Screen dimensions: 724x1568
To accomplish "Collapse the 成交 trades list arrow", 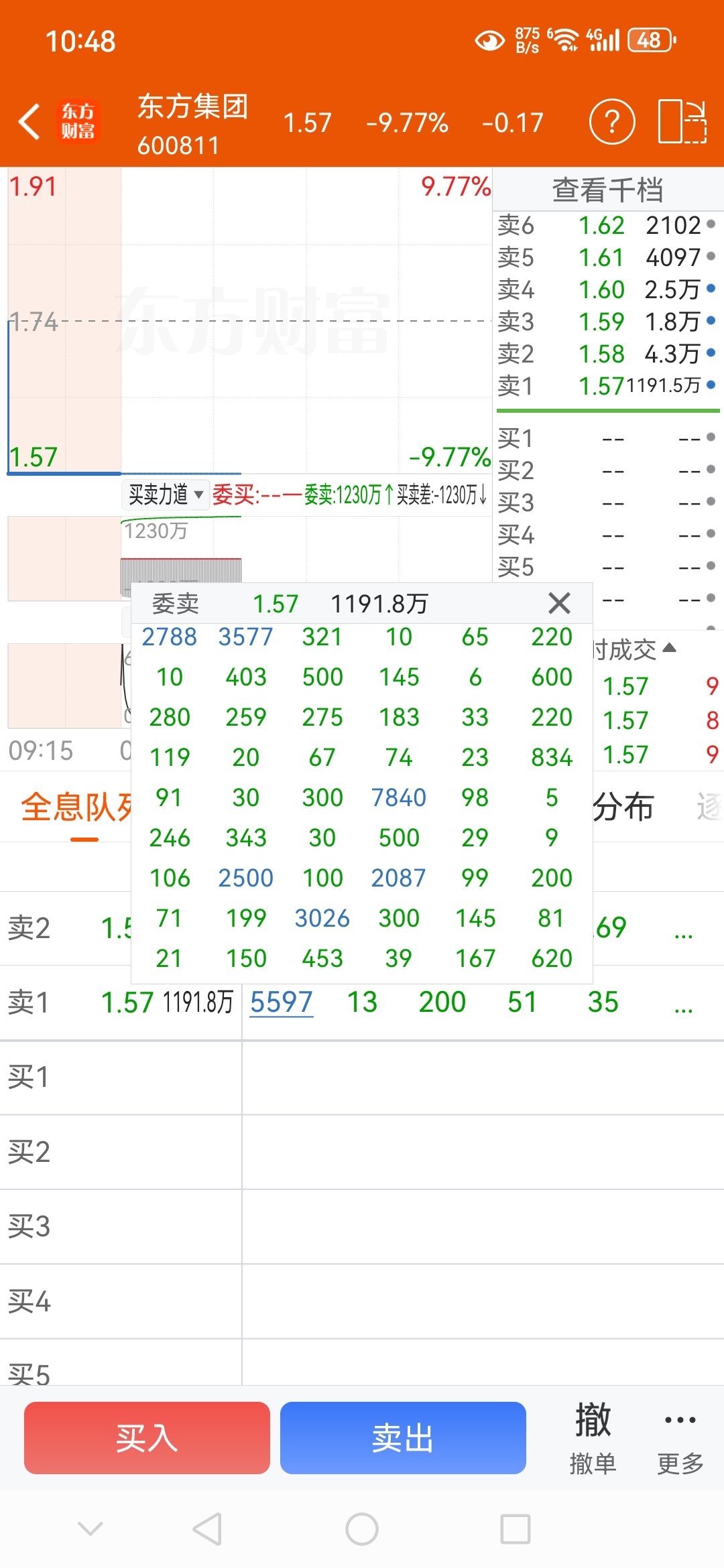I will [669, 648].
